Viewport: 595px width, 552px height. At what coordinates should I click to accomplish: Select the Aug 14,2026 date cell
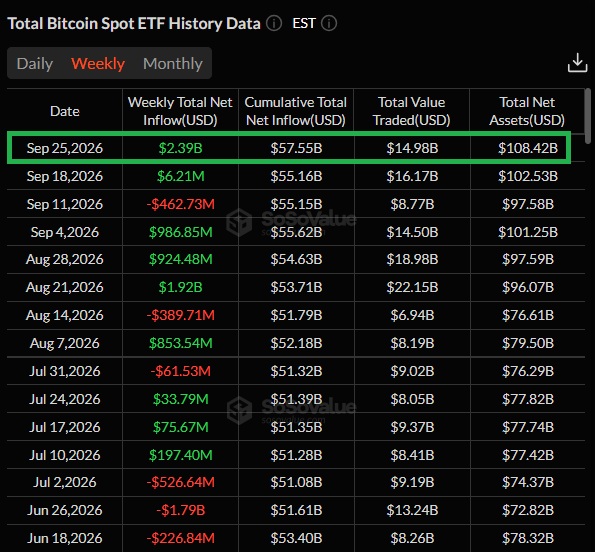pyautogui.click(x=65, y=315)
